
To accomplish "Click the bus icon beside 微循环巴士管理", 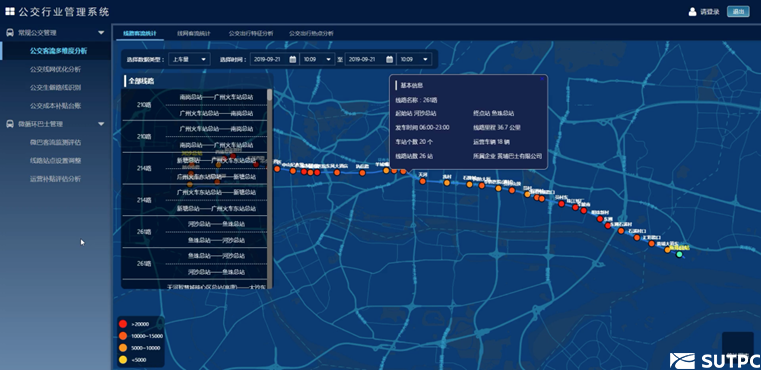I will pyautogui.click(x=10, y=124).
